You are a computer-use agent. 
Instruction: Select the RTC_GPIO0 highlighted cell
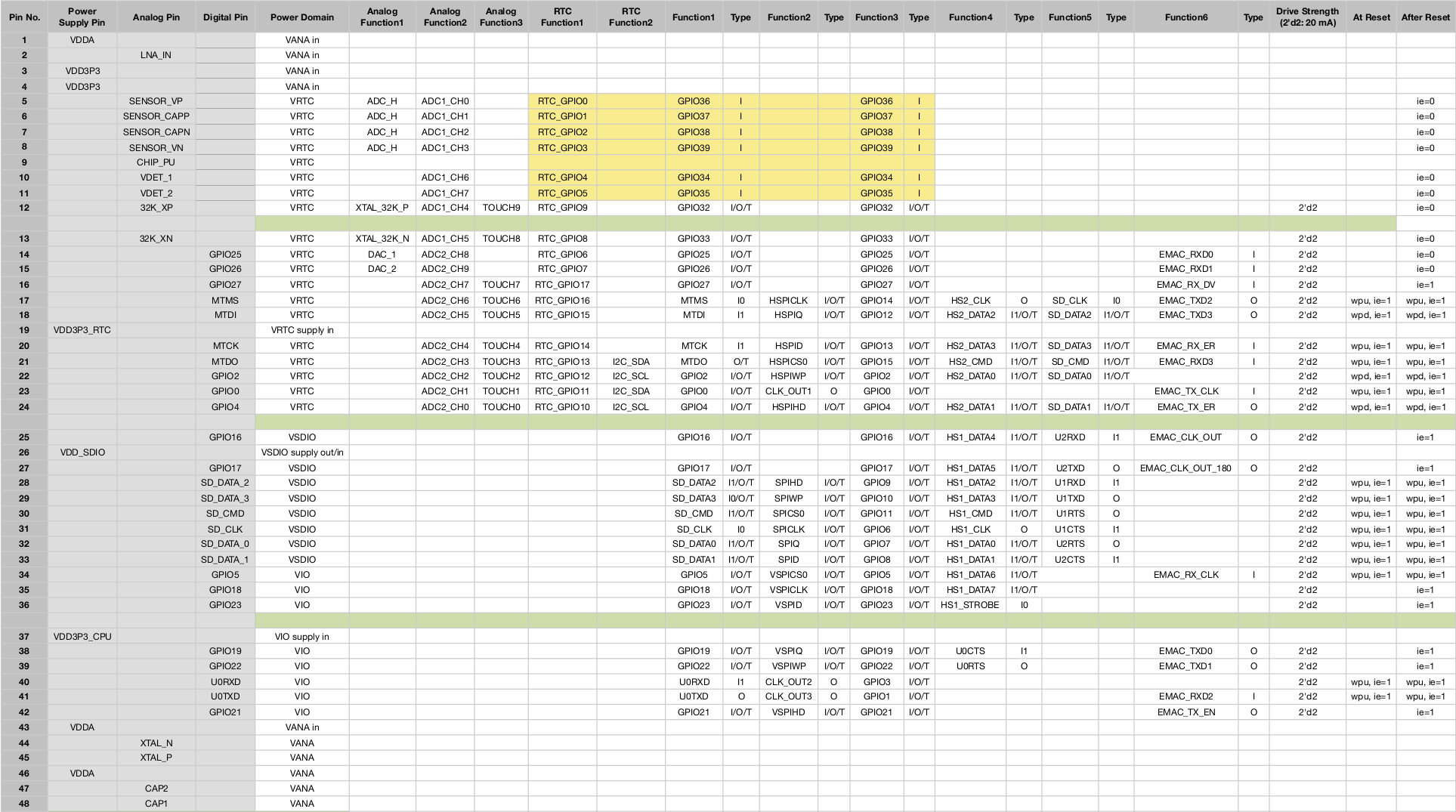pos(562,101)
